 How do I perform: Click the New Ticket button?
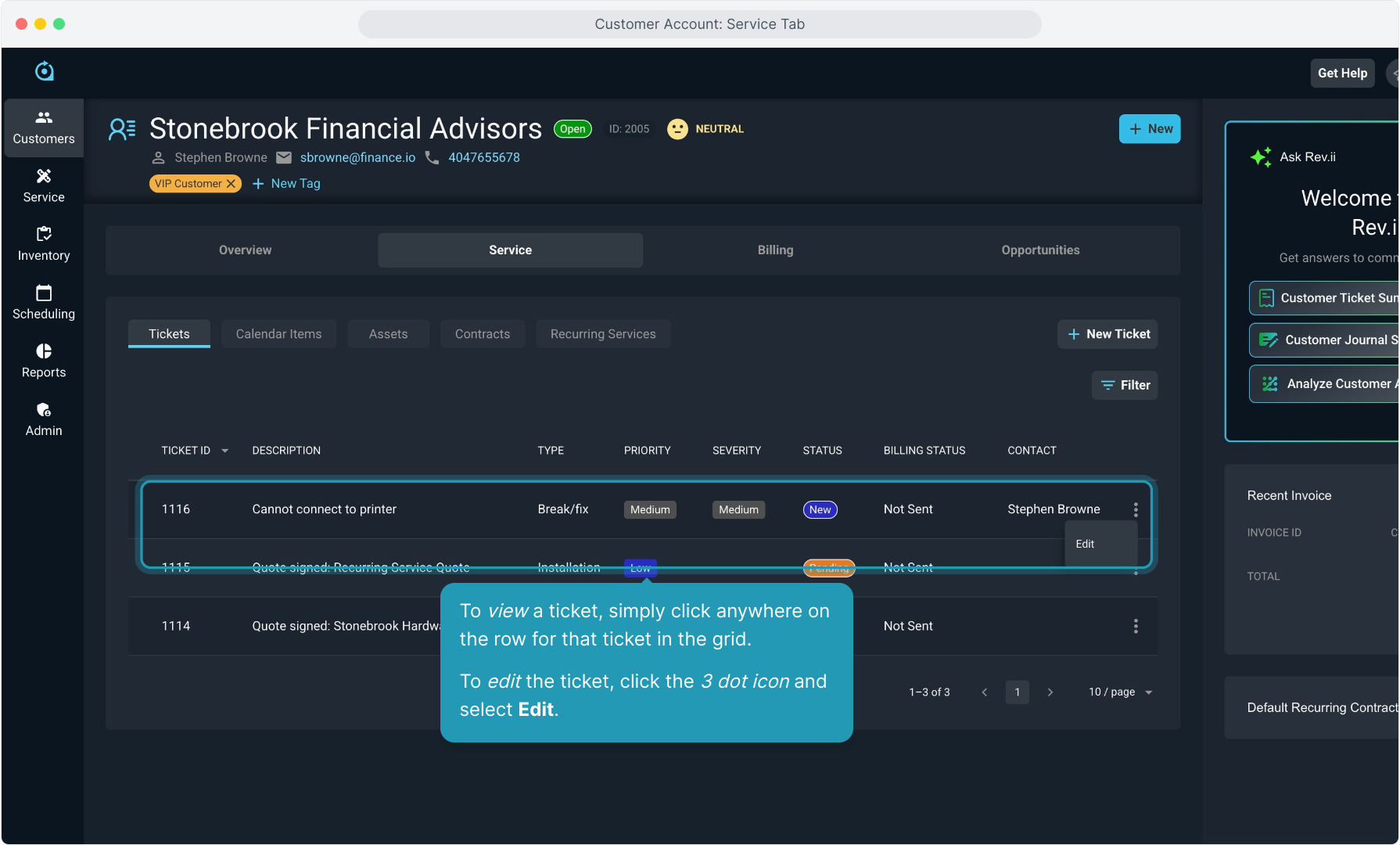[x=1107, y=334]
